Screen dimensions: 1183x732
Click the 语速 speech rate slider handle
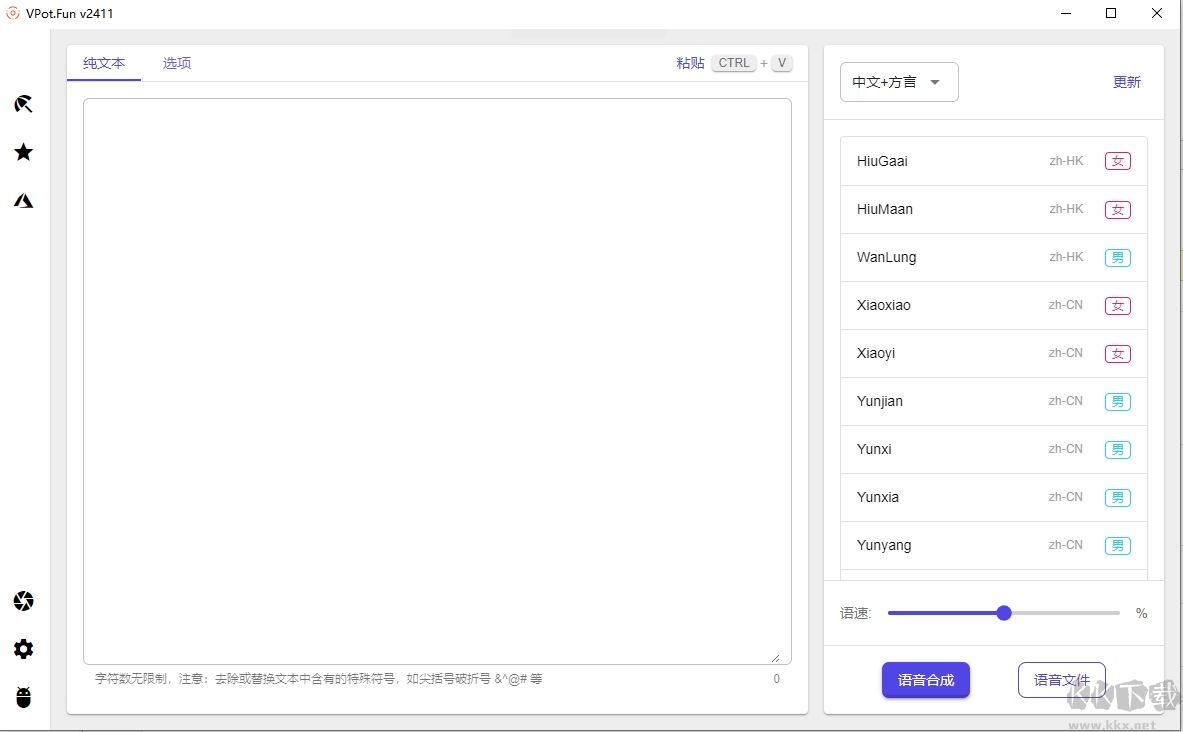(x=1003, y=613)
